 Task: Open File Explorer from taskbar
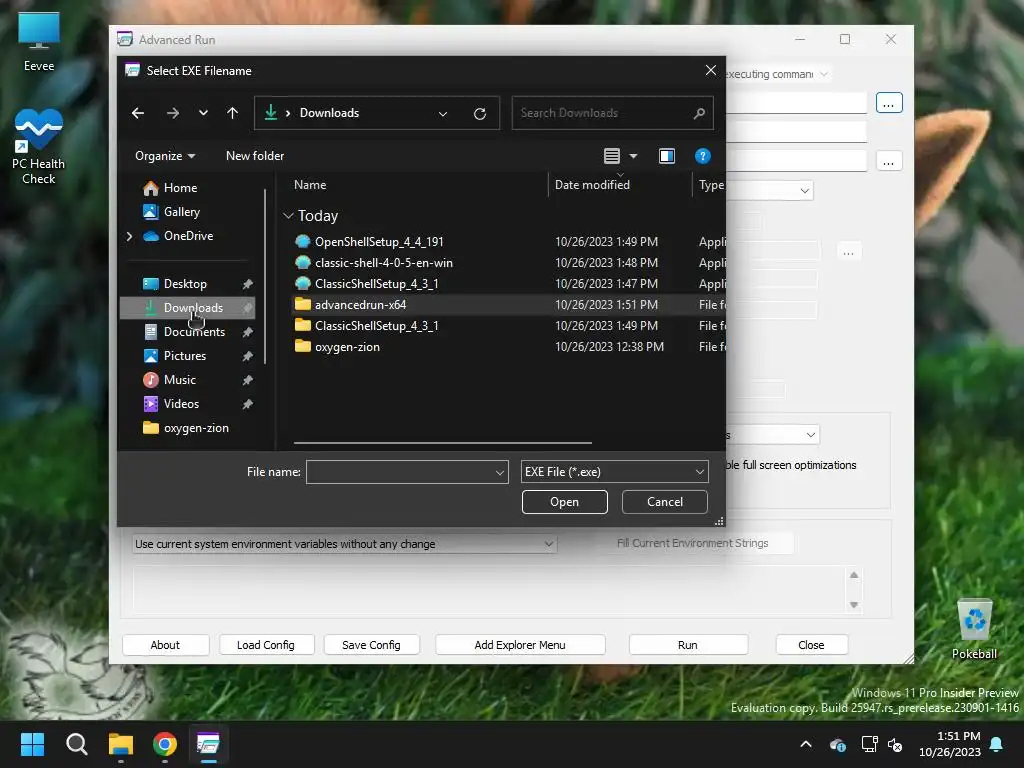pyautogui.click(x=121, y=744)
